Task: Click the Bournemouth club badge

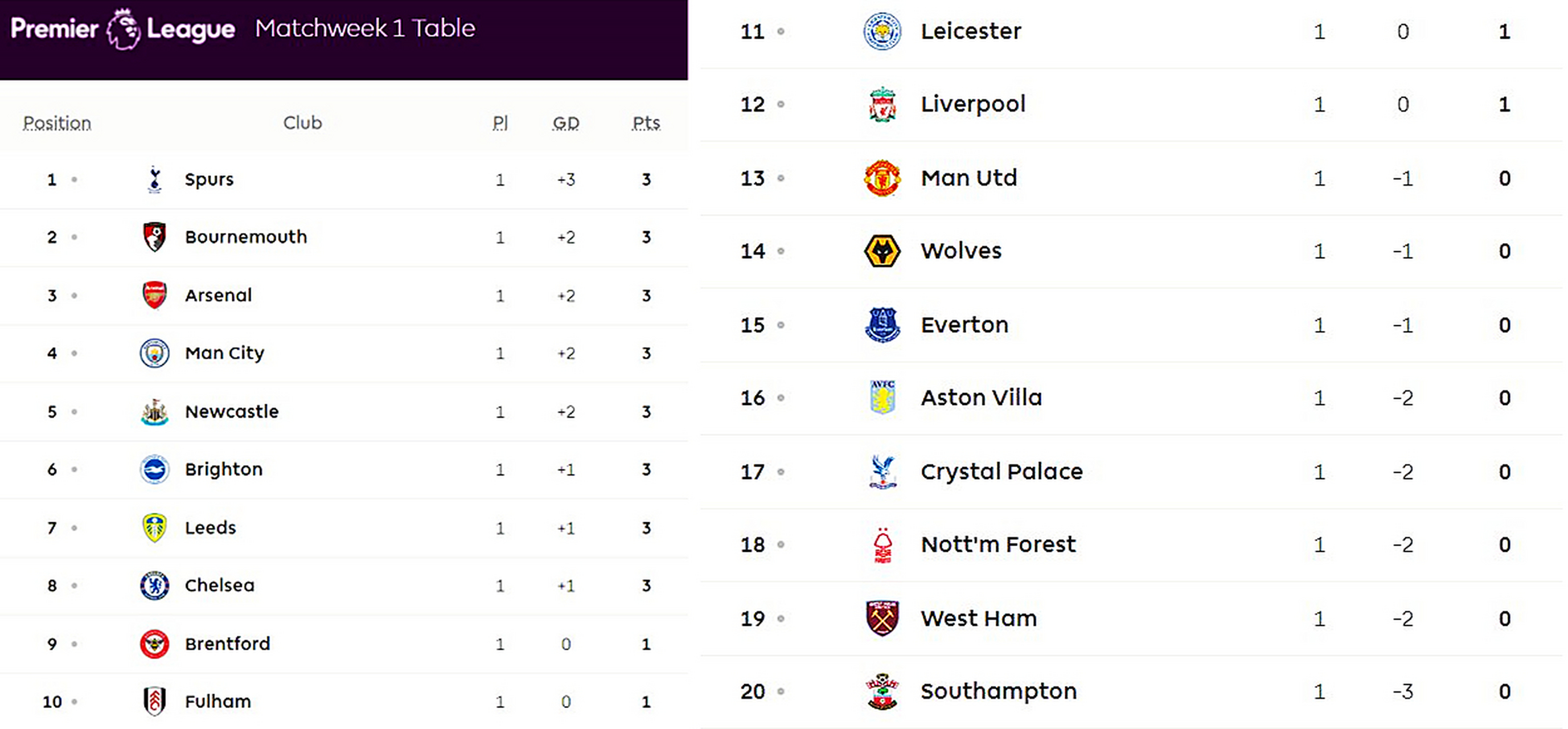Action: [155, 237]
